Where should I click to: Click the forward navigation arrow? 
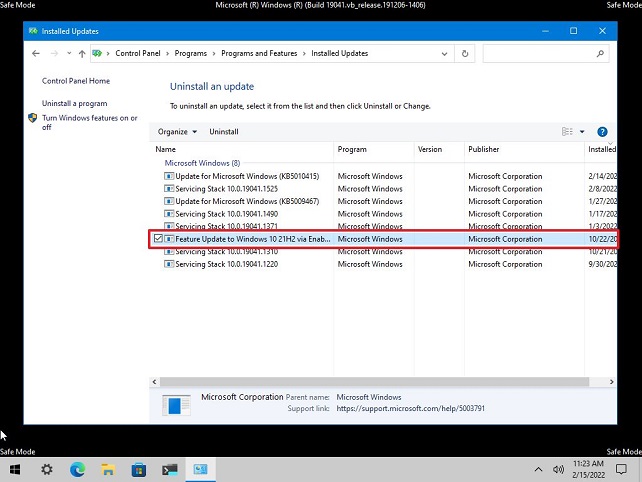point(54,54)
